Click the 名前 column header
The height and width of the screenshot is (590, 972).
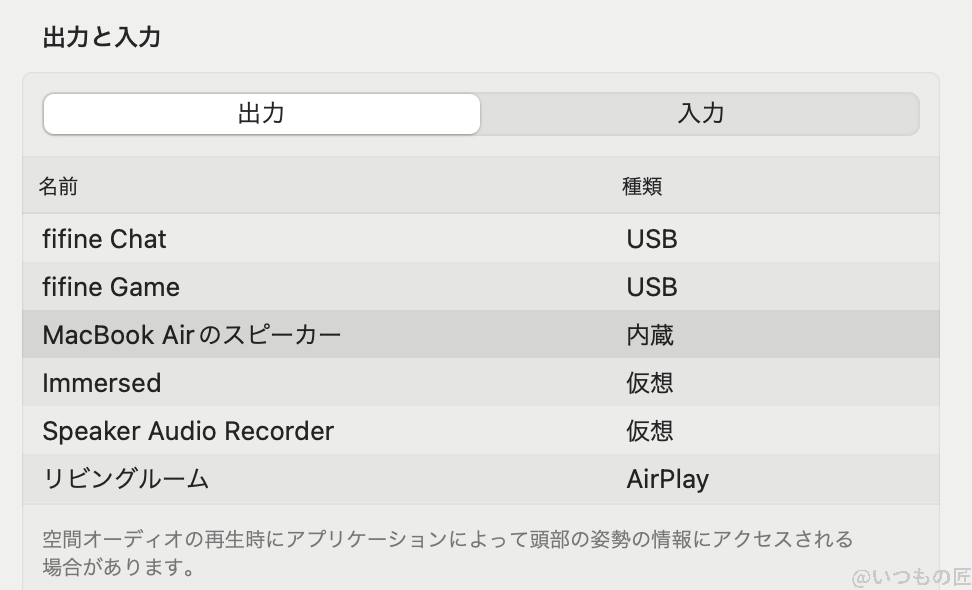(56, 187)
